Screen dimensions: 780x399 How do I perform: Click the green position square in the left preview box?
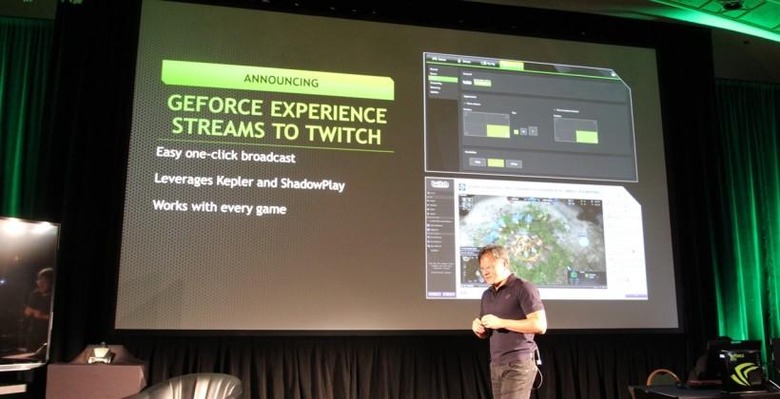498,131
